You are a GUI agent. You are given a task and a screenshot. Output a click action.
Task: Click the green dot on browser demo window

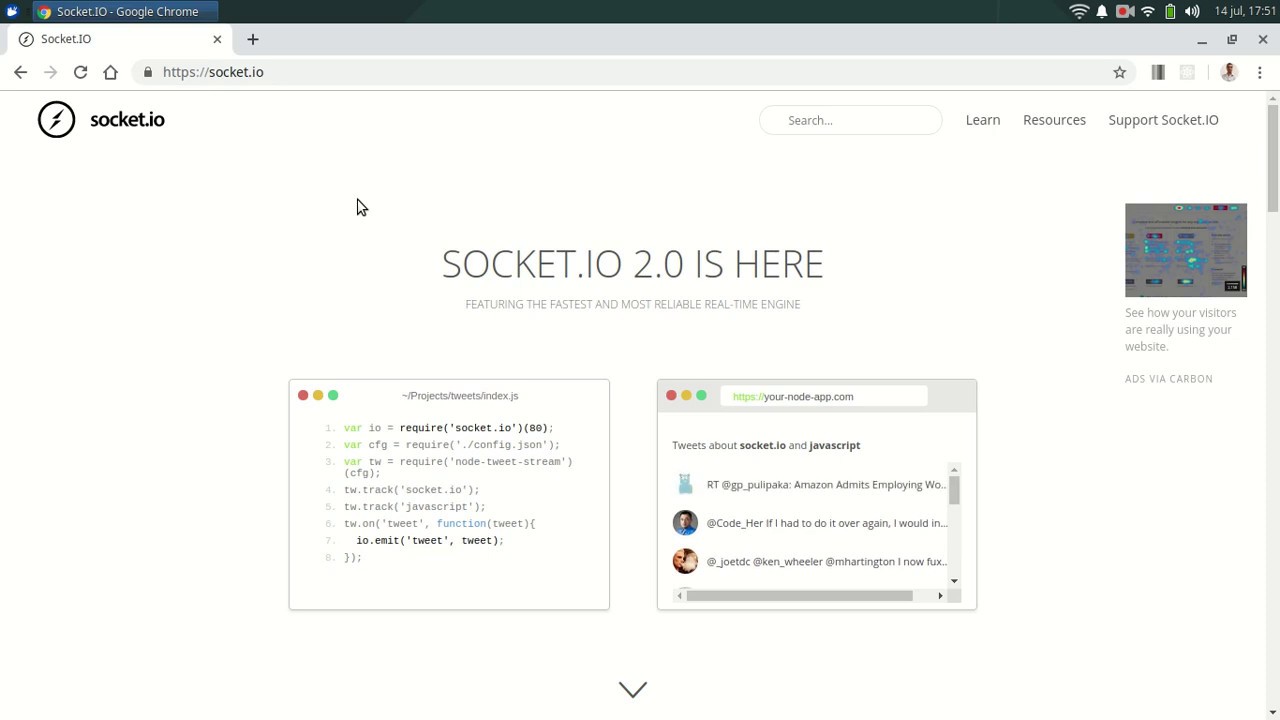click(x=701, y=396)
